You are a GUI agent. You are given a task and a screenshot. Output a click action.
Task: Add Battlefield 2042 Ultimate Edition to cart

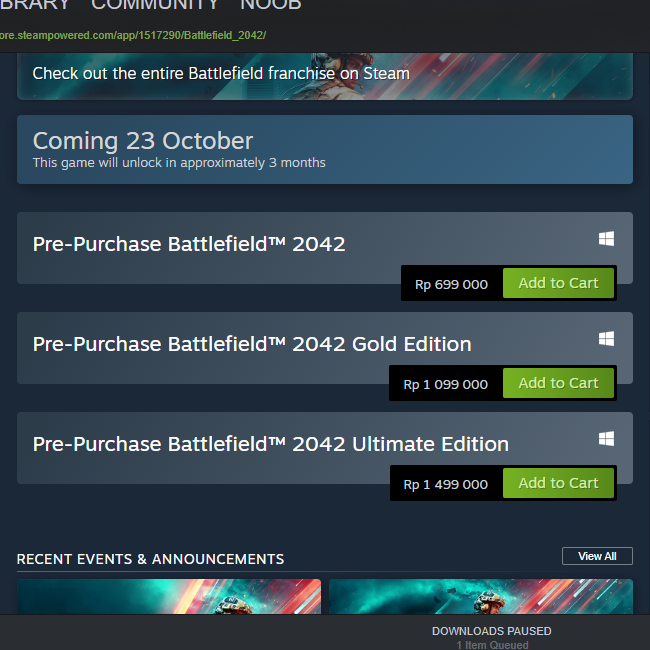pos(558,483)
